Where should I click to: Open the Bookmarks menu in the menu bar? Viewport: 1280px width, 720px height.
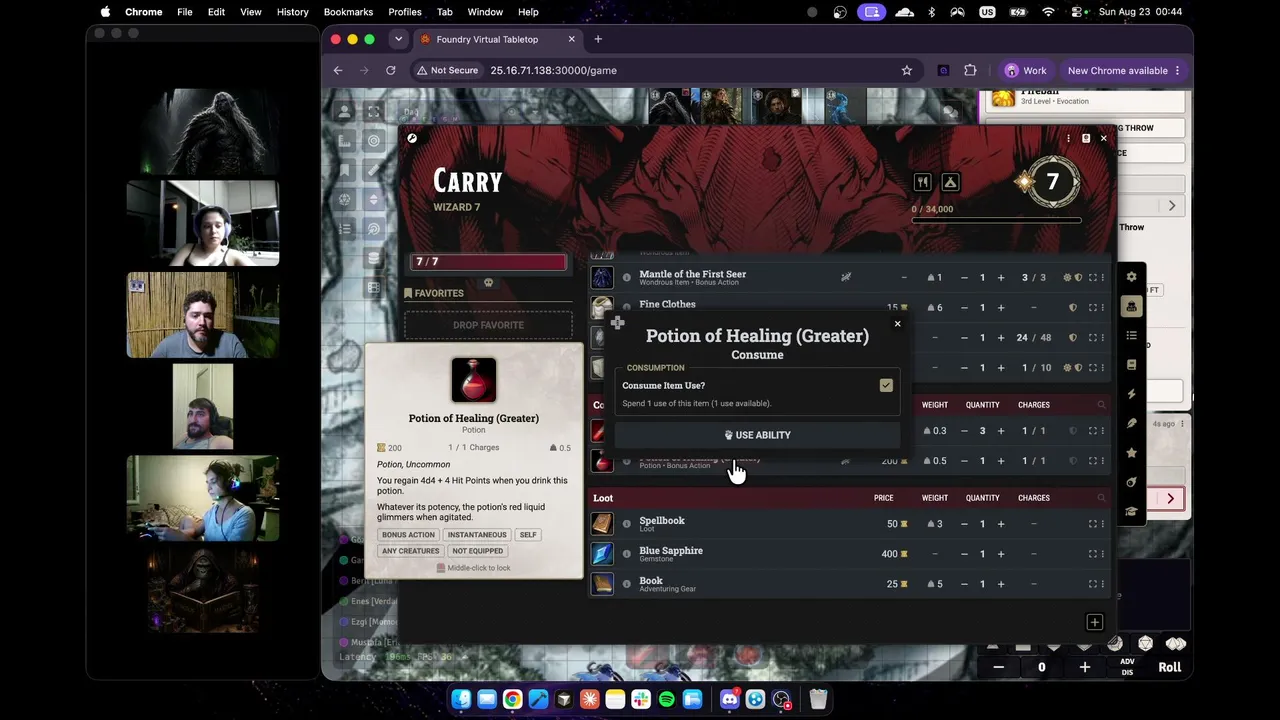pyautogui.click(x=348, y=12)
